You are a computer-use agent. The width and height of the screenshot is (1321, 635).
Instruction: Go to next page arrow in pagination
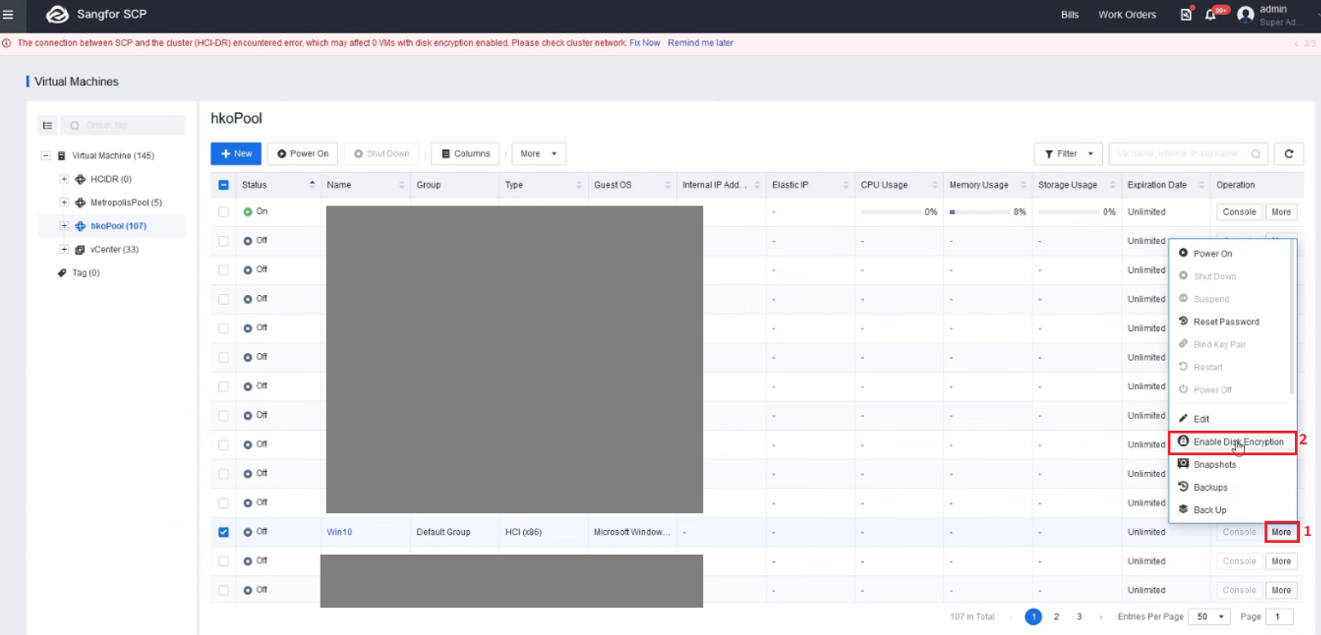pos(1102,617)
